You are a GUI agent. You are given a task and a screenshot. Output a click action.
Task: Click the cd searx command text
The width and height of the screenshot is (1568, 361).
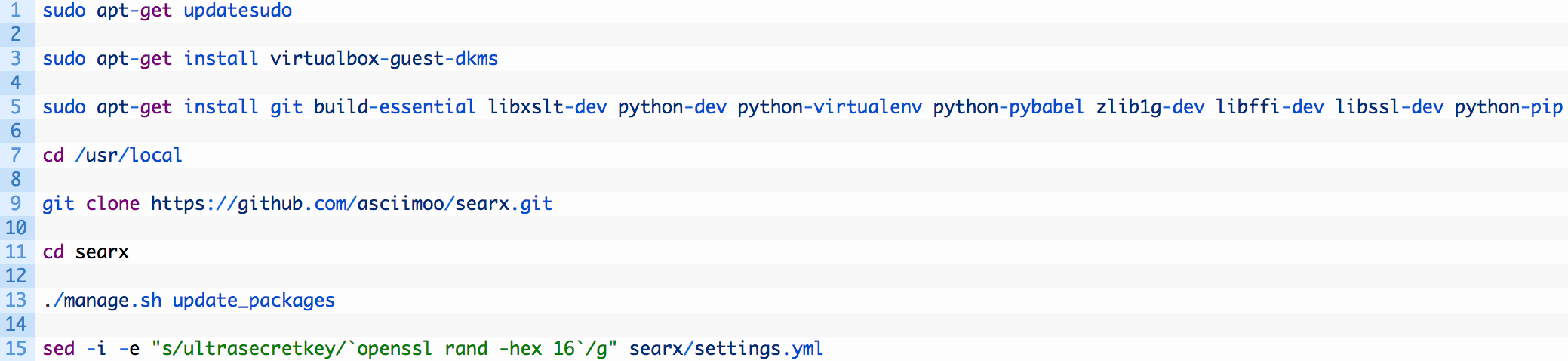tap(85, 252)
